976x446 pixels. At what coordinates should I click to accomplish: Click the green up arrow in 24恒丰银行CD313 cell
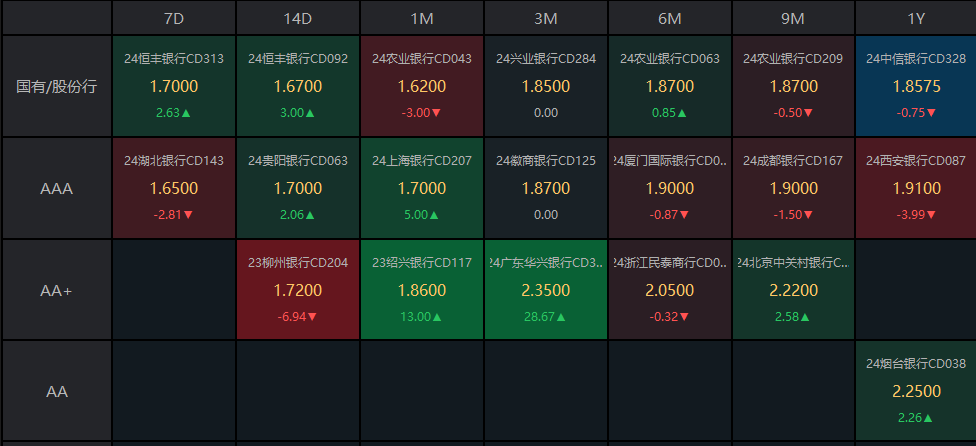(x=186, y=113)
